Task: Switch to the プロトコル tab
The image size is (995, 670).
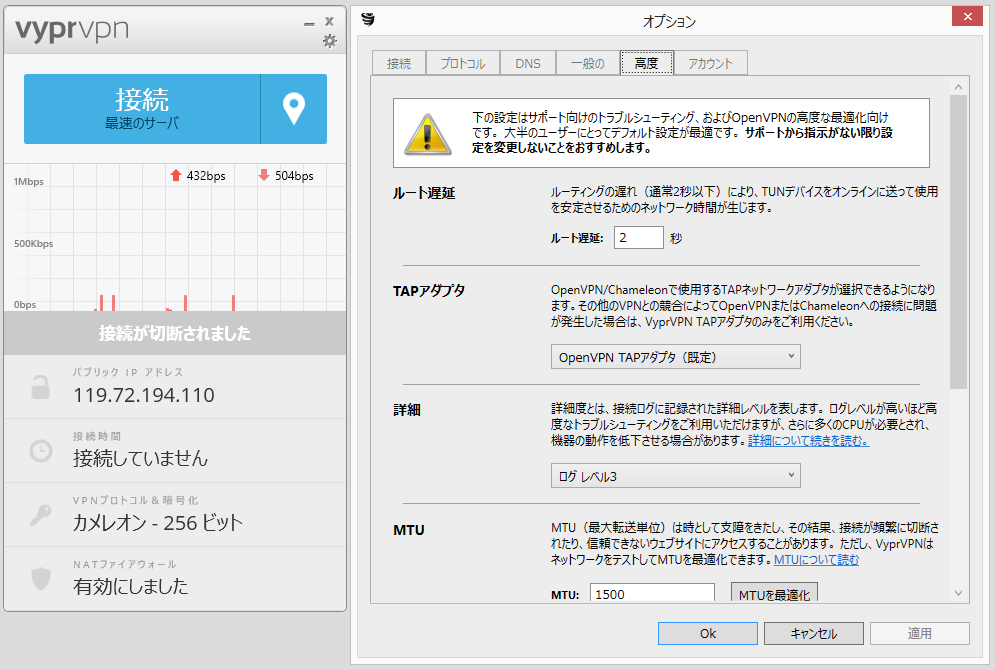Action: 463,63
